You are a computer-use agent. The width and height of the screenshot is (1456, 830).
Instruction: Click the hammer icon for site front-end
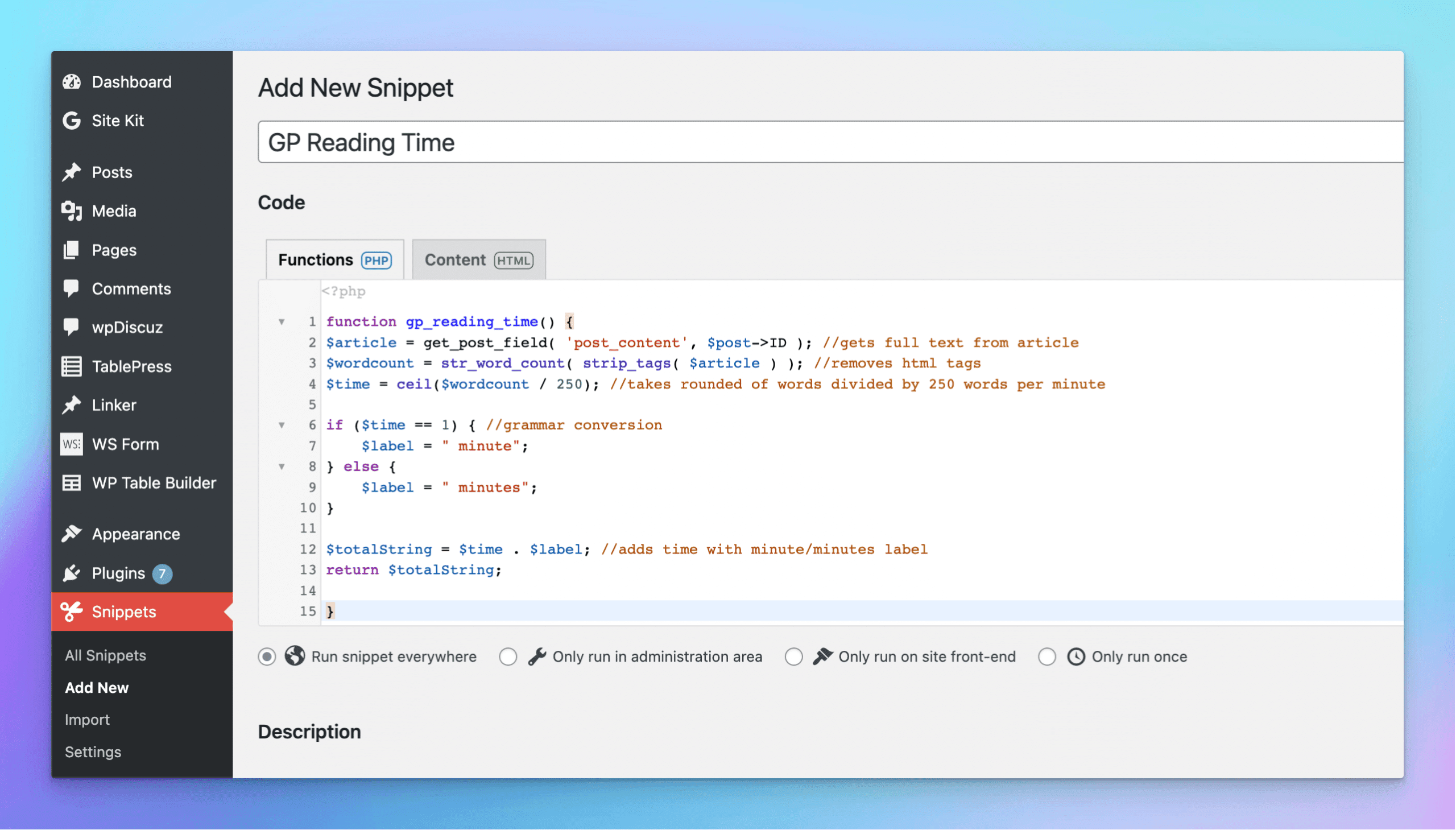(823, 657)
